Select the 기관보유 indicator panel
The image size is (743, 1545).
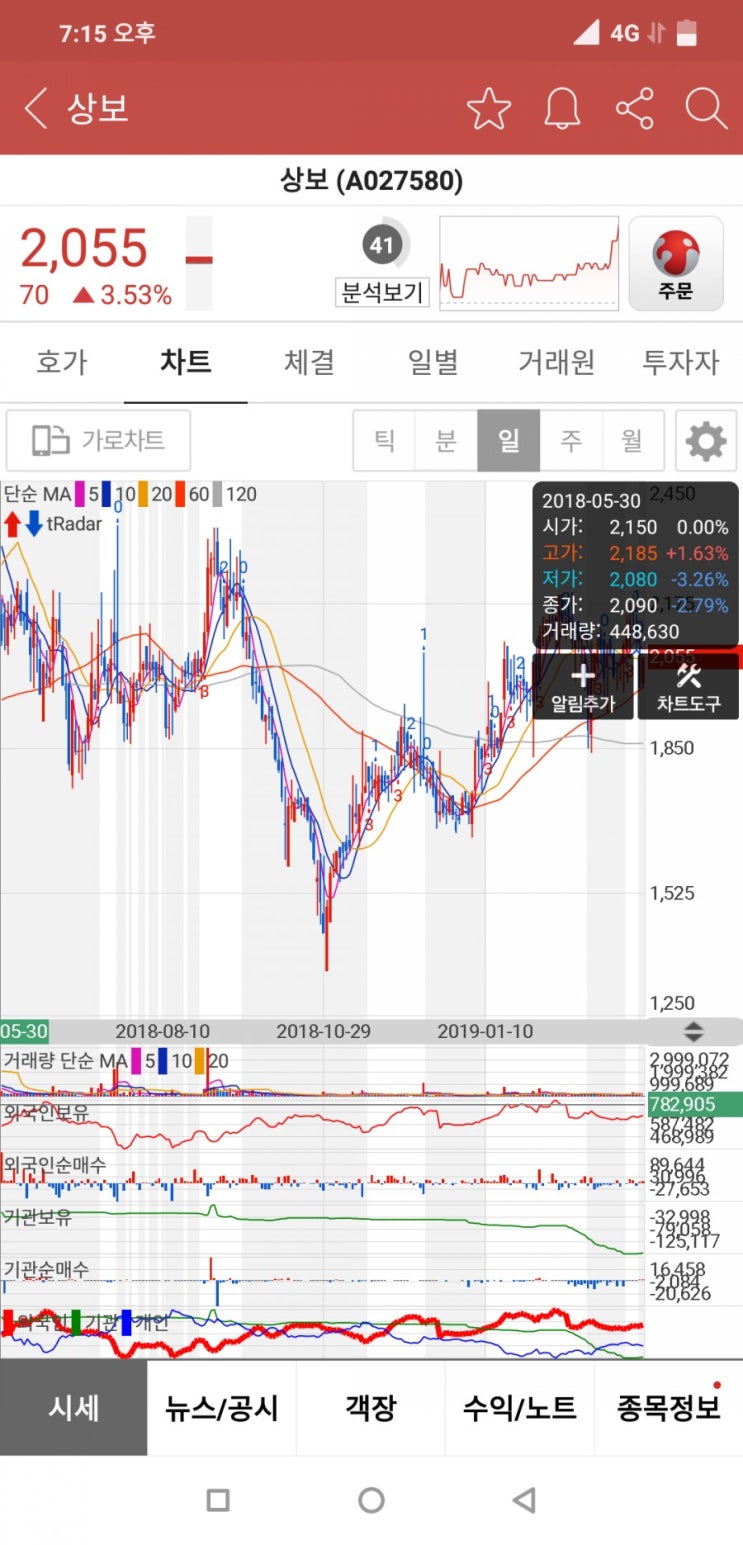[x=322, y=1231]
